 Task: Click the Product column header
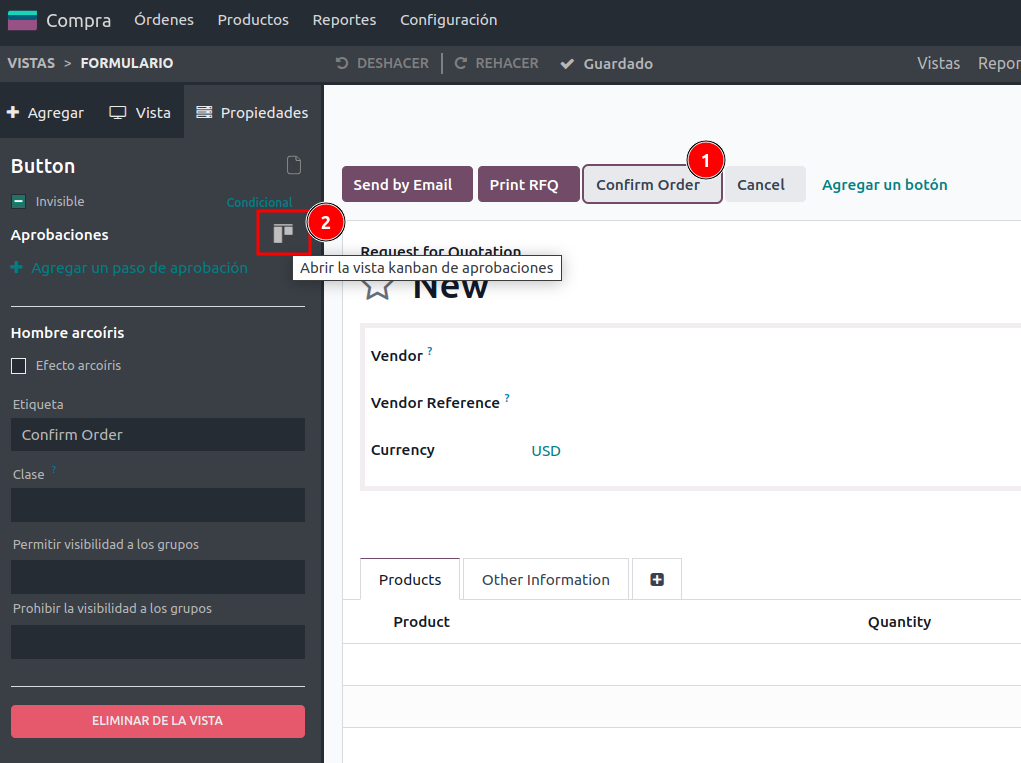tap(421, 622)
